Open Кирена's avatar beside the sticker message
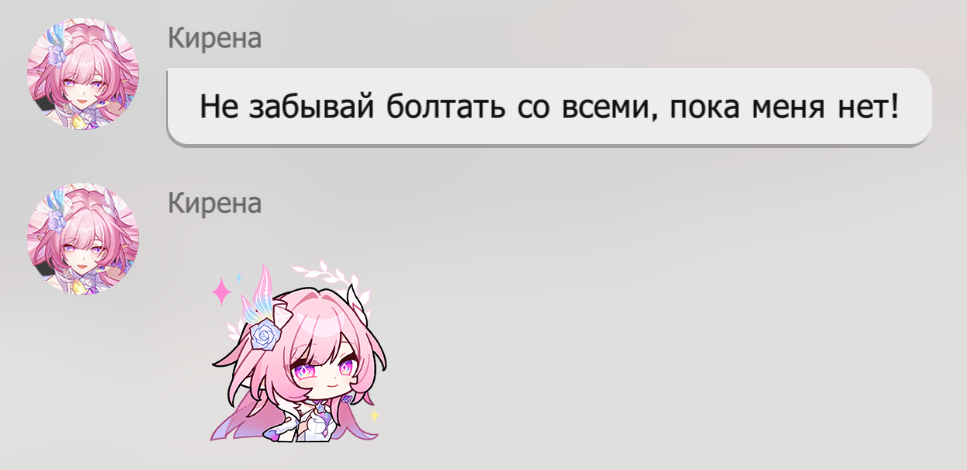967x470 pixels. pyautogui.click(x=83, y=238)
